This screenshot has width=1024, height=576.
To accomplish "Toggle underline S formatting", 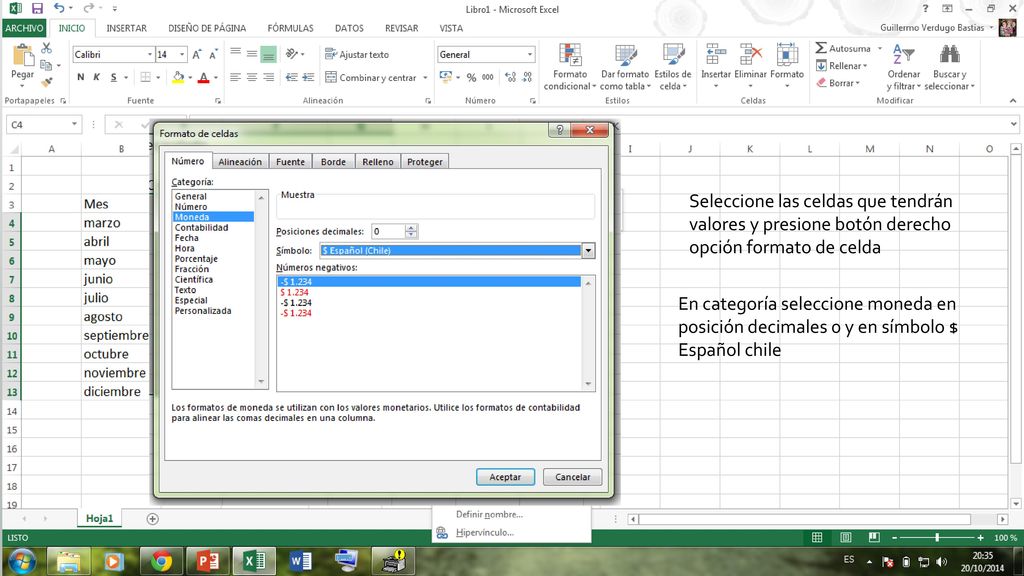I will 114,77.
